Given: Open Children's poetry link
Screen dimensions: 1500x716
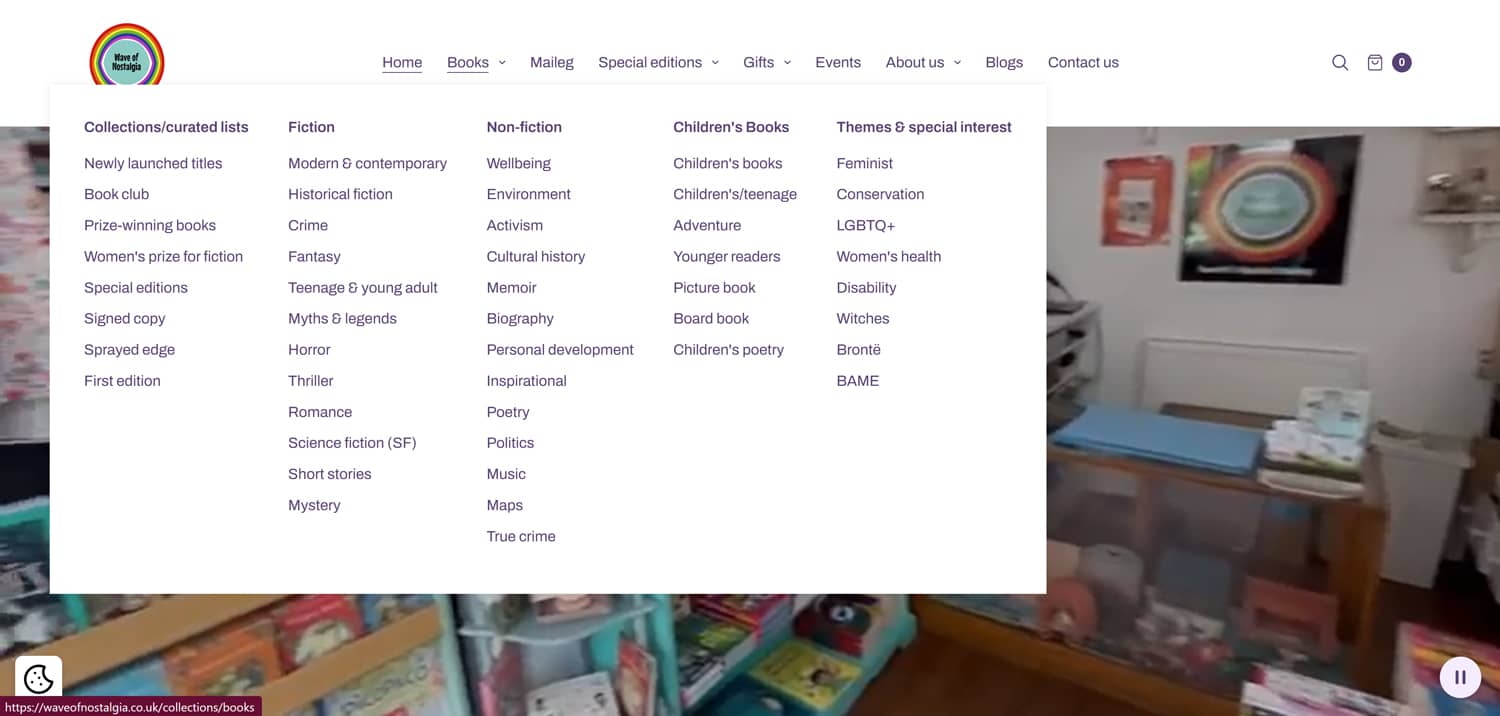Looking at the screenshot, I should (728, 349).
